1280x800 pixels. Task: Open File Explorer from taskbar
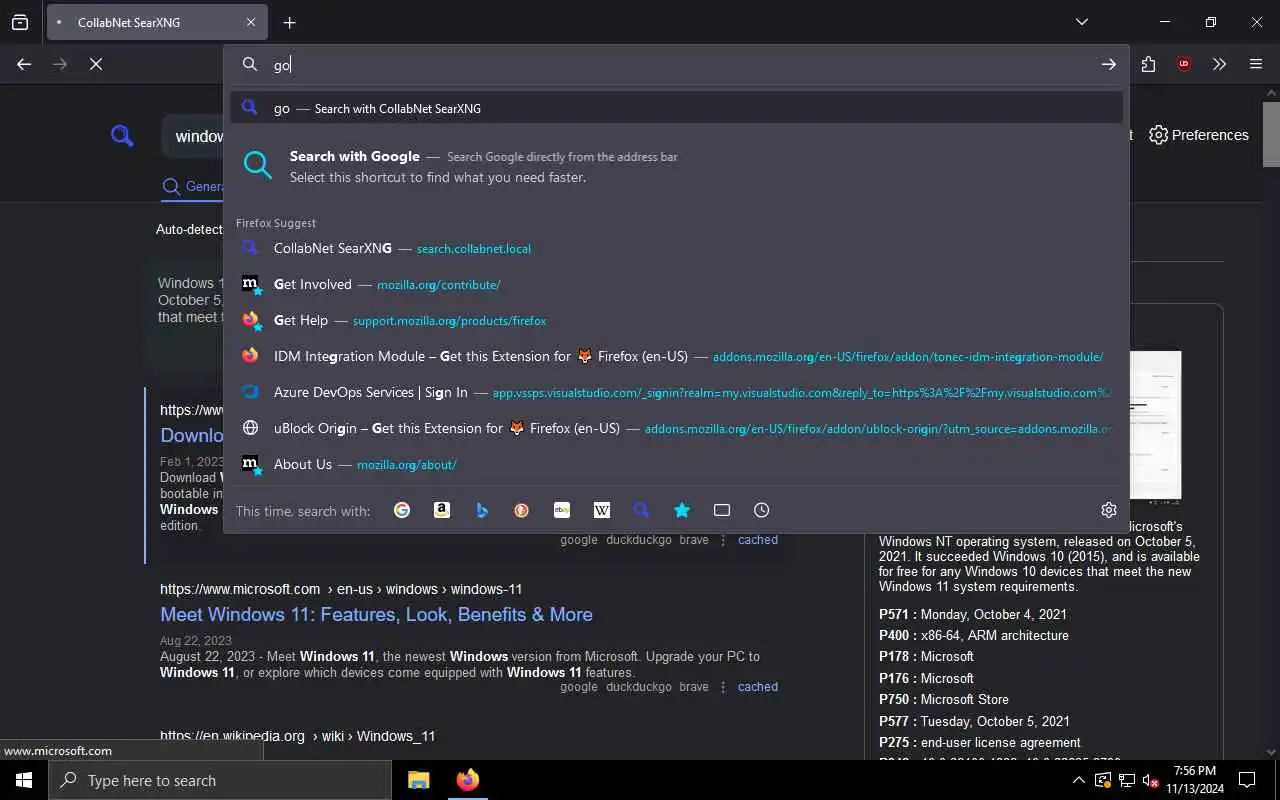pyautogui.click(x=419, y=780)
